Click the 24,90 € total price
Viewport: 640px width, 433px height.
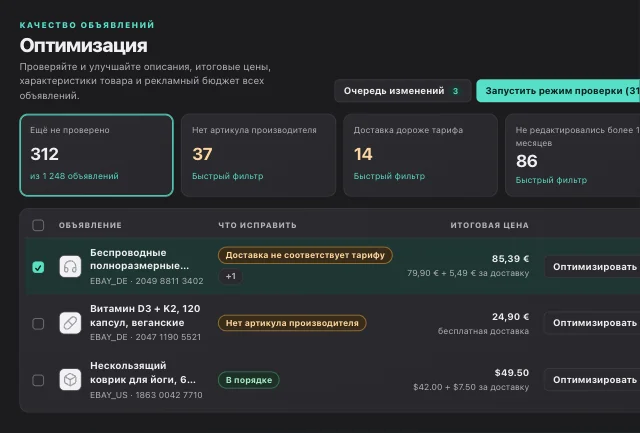point(510,317)
